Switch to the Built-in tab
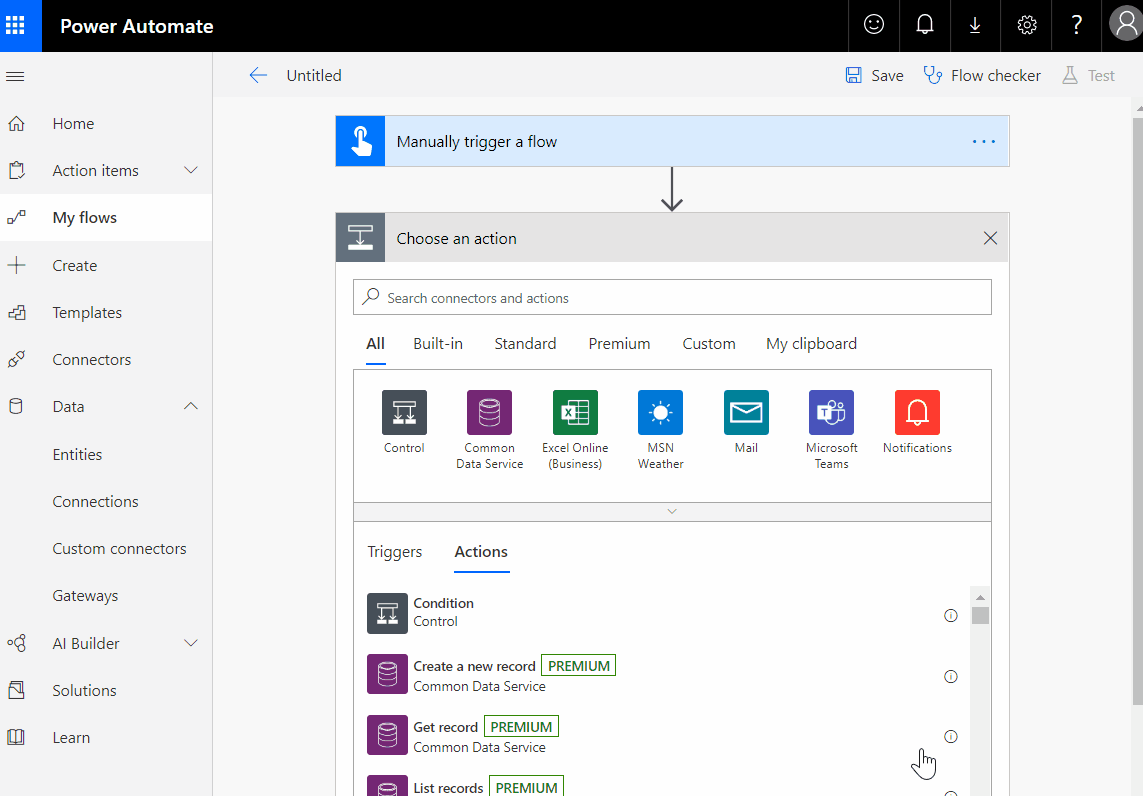Viewport: 1143px width, 796px height. coord(438,343)
